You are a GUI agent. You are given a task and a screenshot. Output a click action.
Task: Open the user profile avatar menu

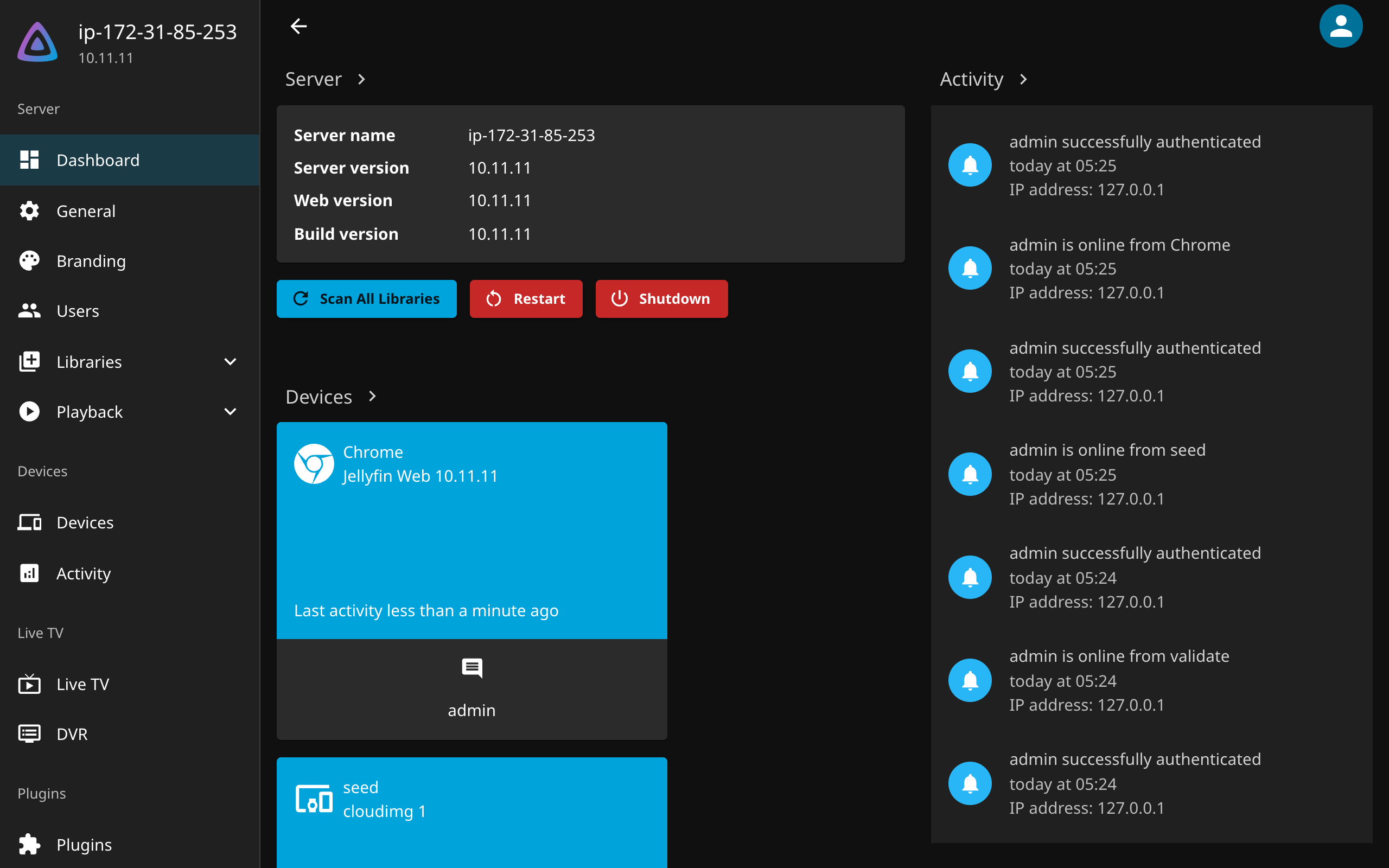click(x=1340, y=27)
